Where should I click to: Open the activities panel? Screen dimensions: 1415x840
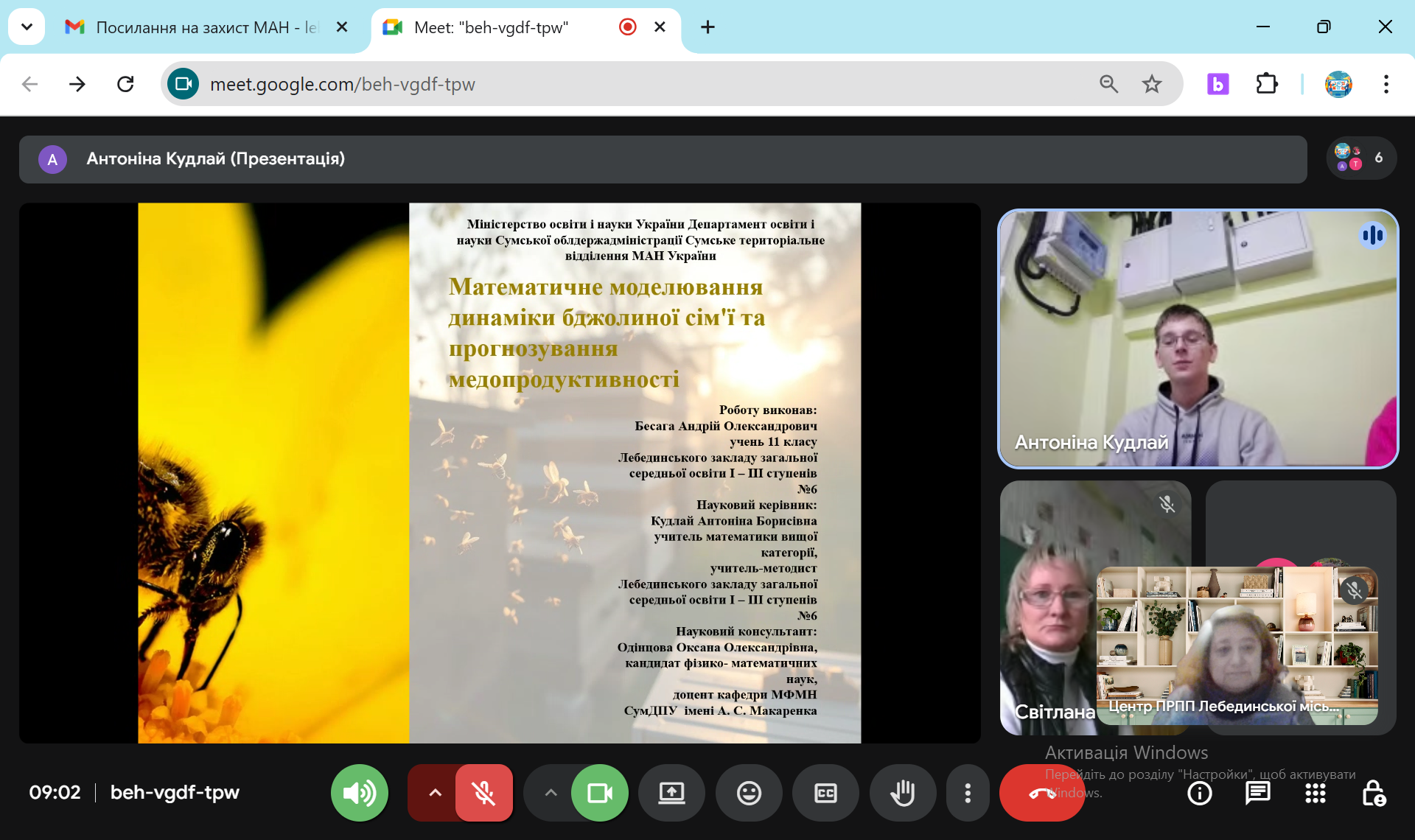click(x=1315, y=793)
